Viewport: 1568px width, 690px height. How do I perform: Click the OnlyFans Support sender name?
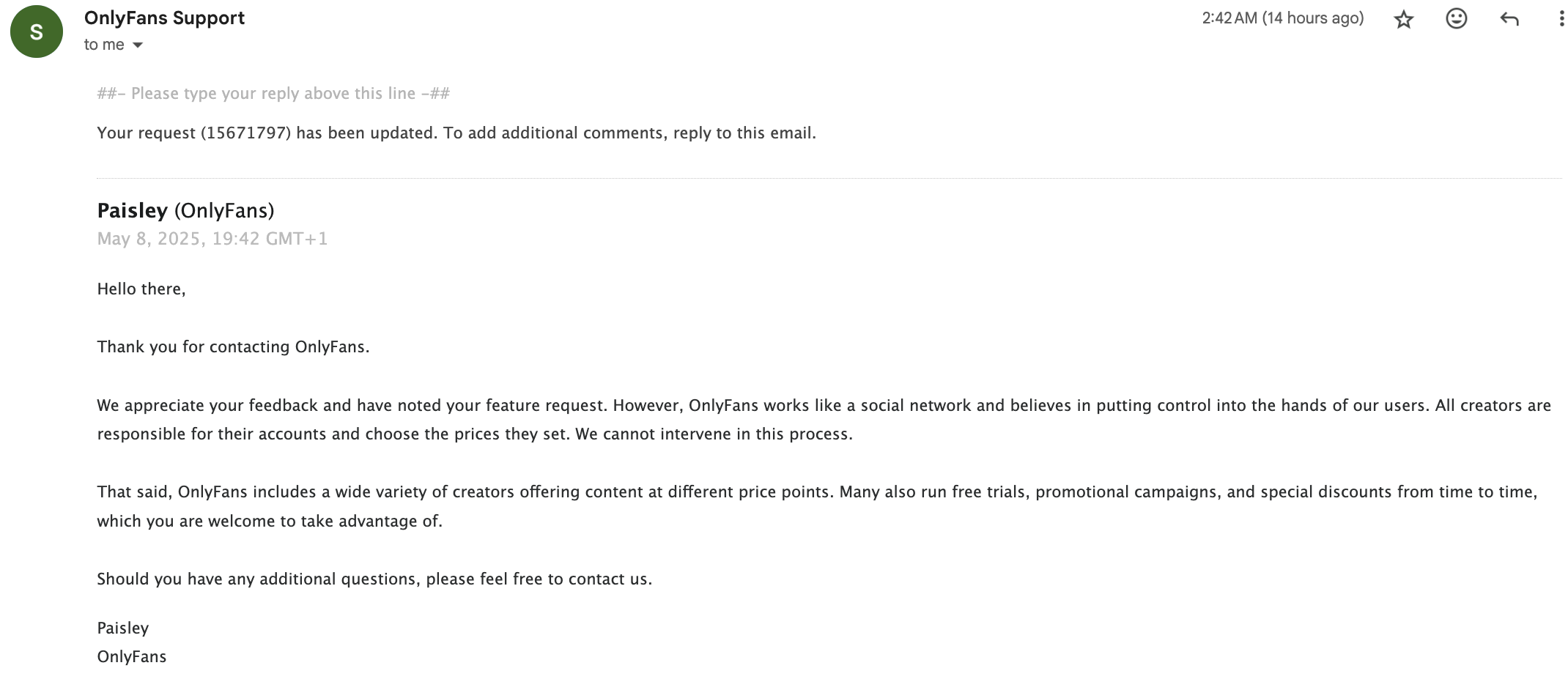click(164, 18)
